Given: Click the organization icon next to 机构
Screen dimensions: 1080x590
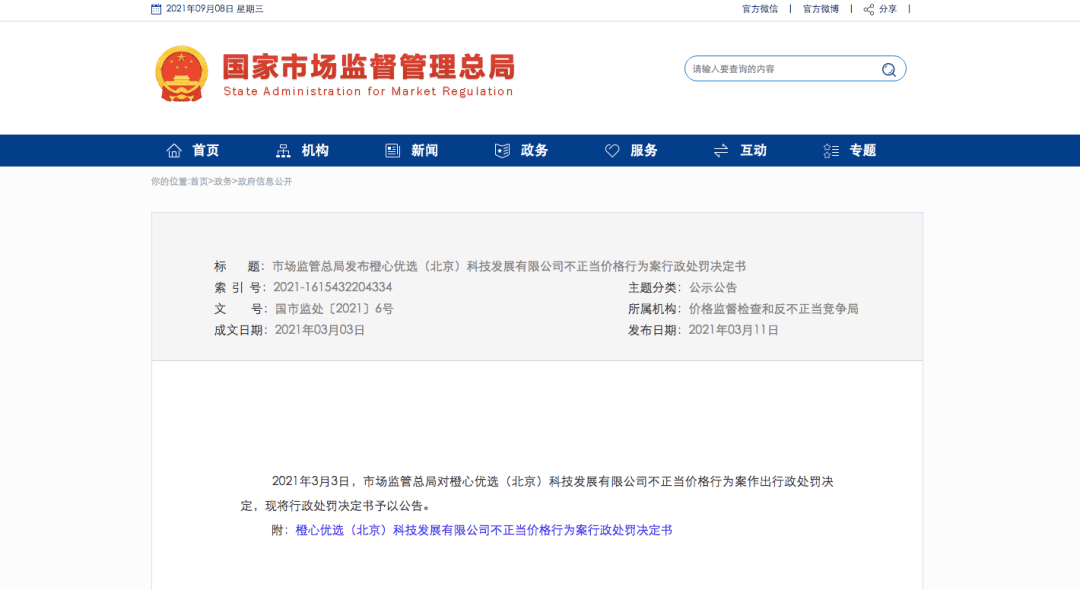Looking at the screenshot, I should [x=283, y=151].
